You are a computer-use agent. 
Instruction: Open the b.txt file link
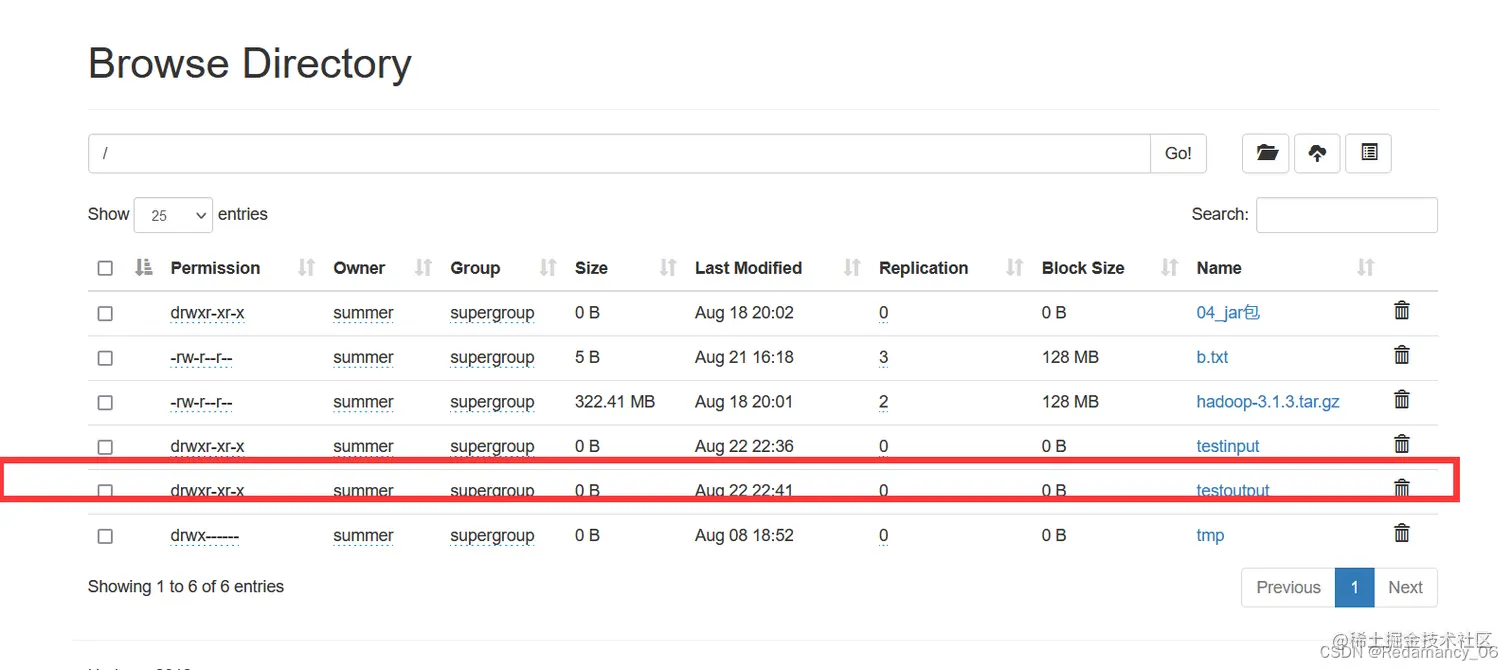[x=1212, y=357]
